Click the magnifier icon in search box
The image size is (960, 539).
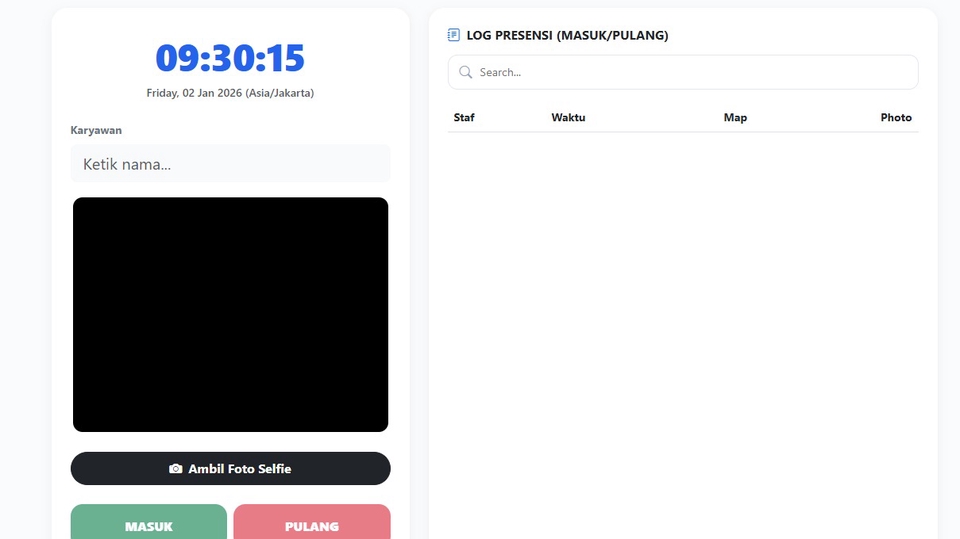click(466, 72)
